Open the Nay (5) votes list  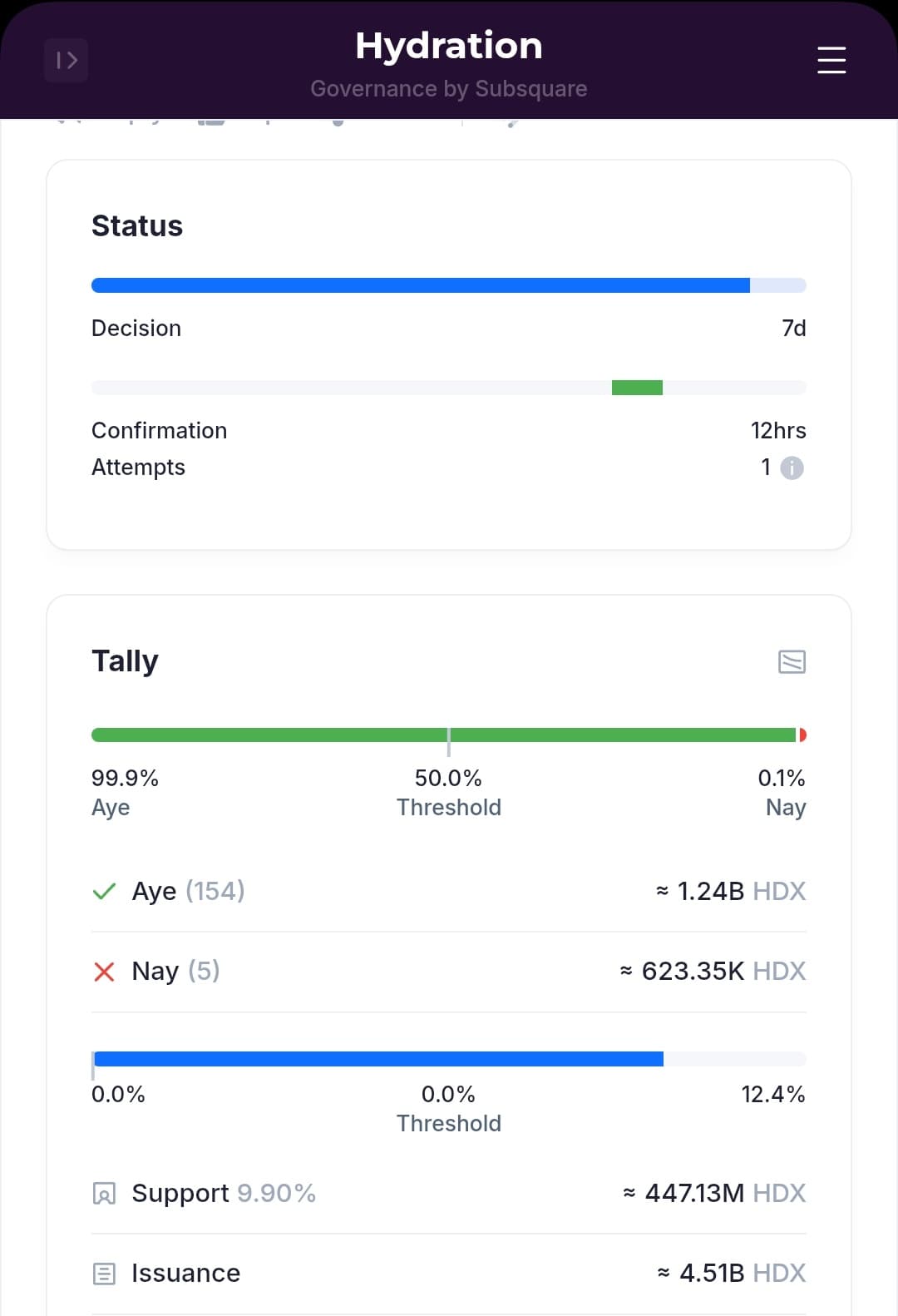tap(175, 972)
